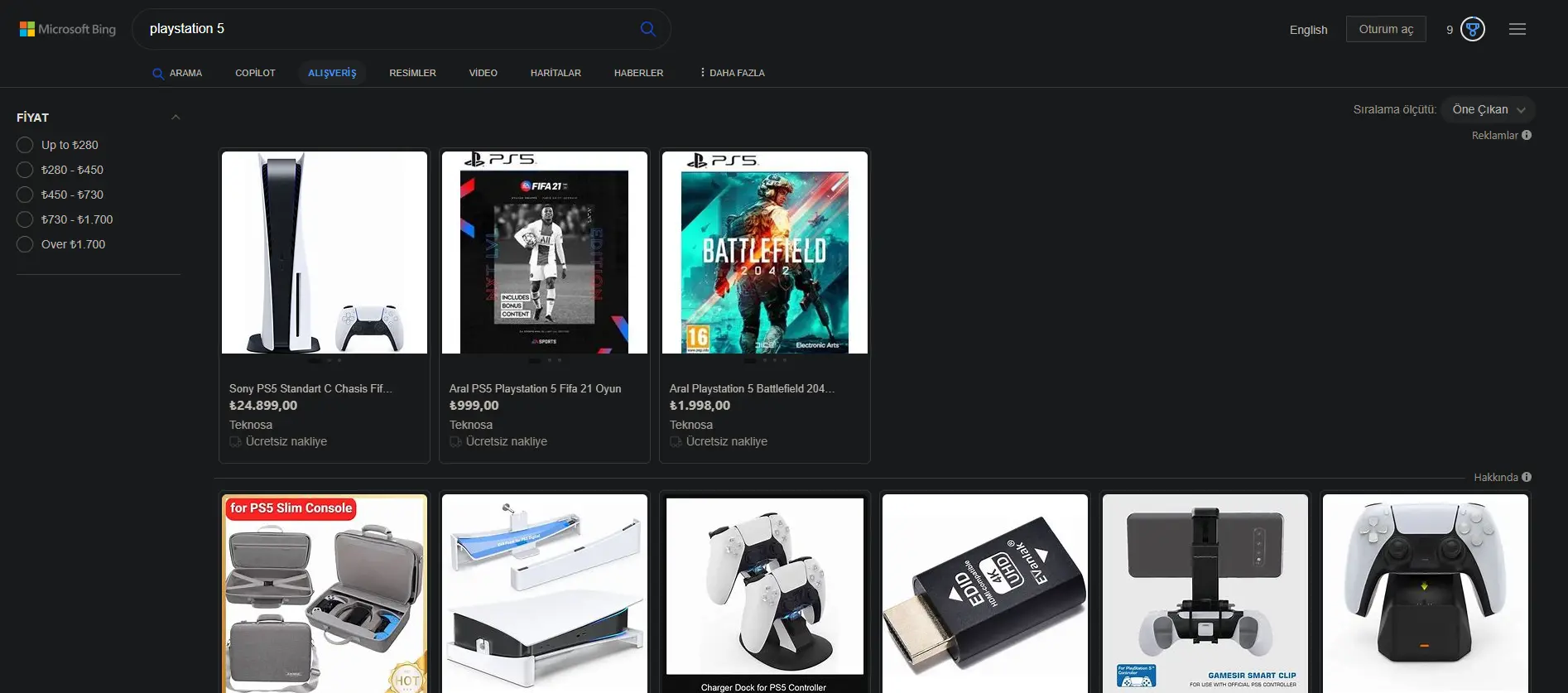Switch to the Arama tab

[177, 73]
